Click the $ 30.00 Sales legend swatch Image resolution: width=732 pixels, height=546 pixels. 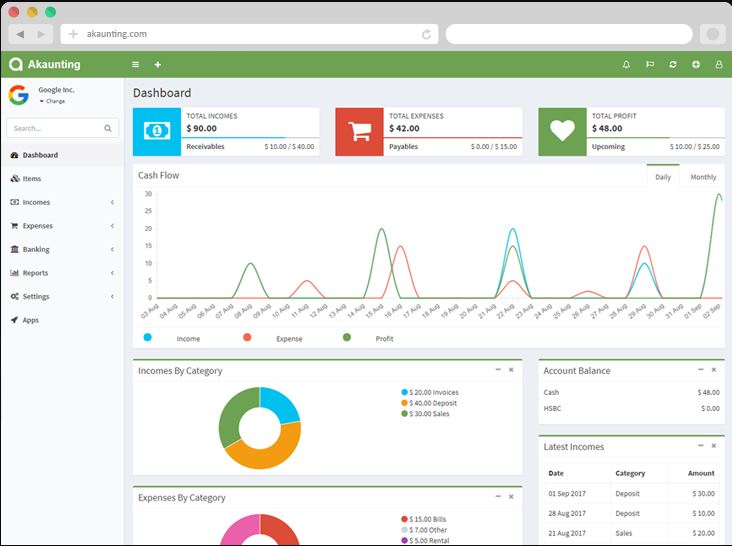404,413
